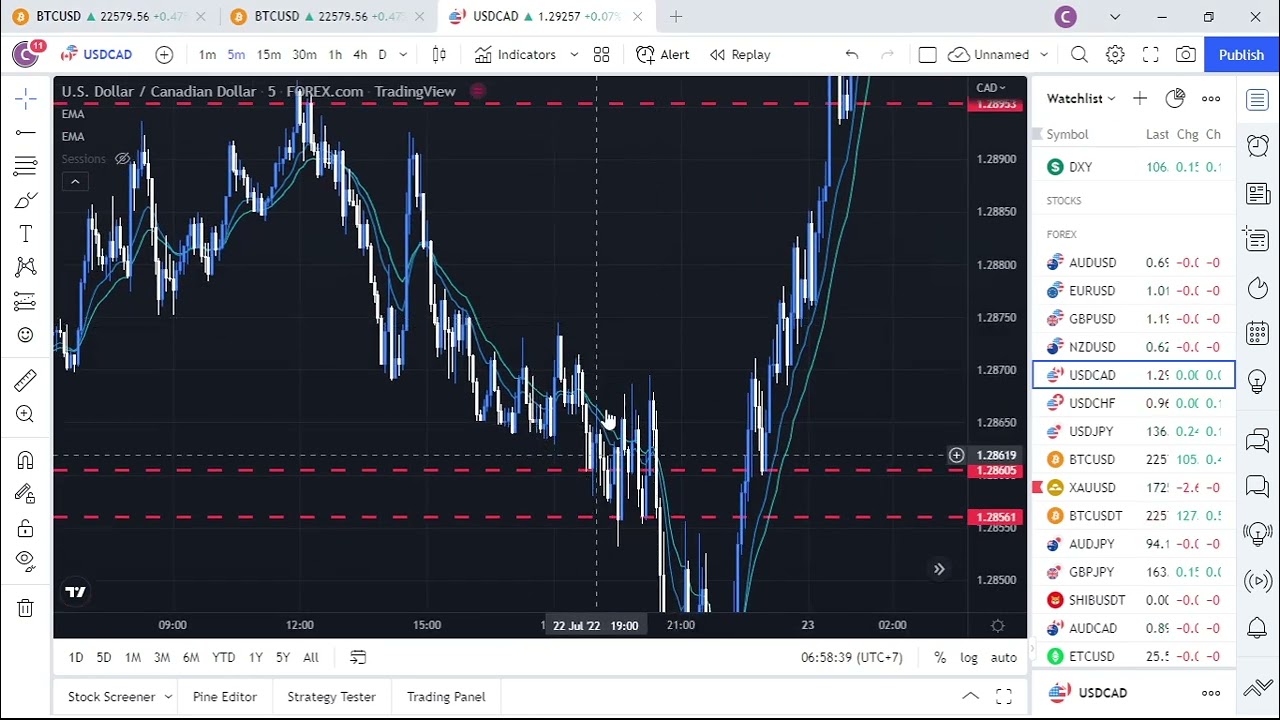
Task: Open the notifications bell panel
Action: [1258, 628]
